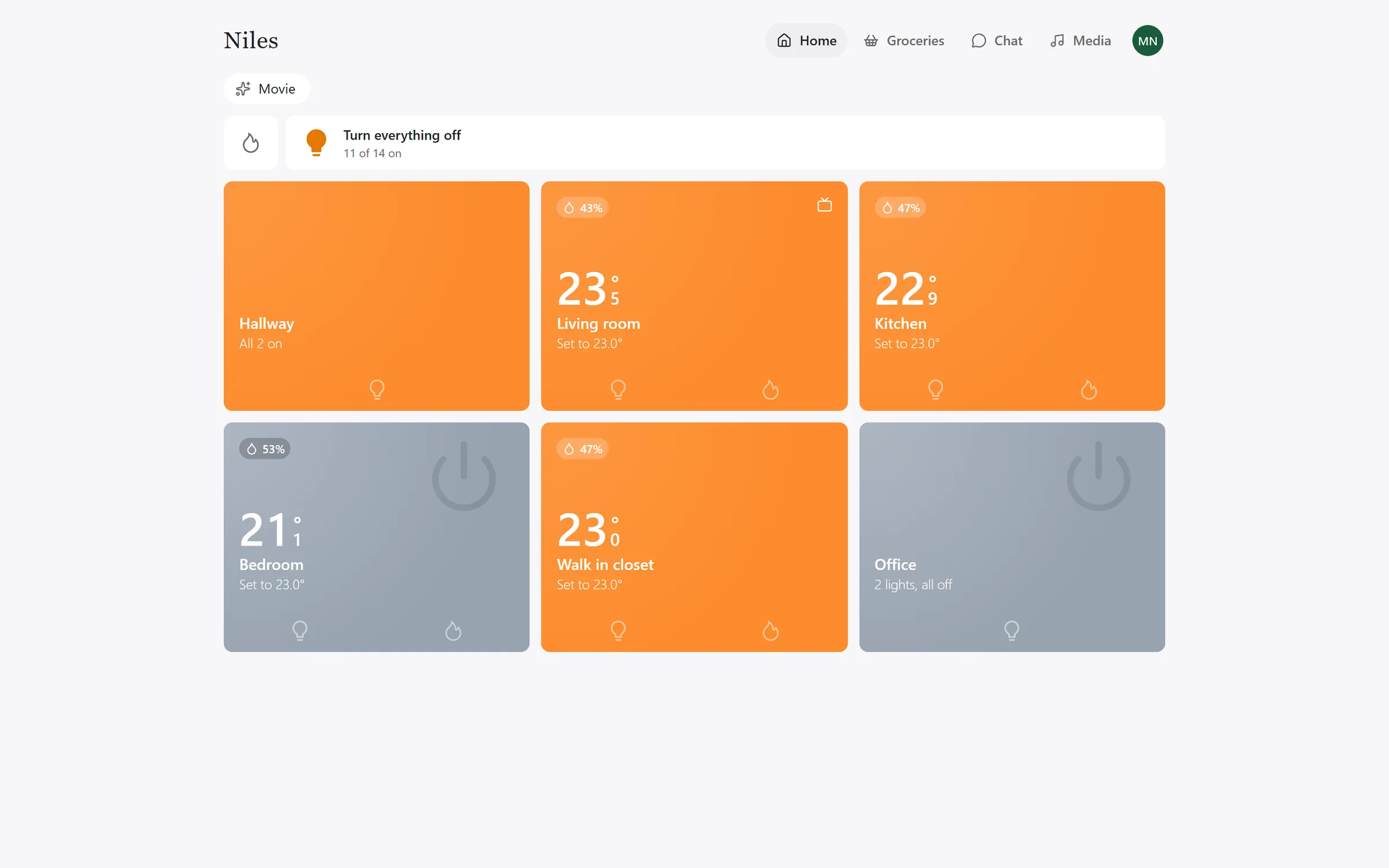Toggle the Bedroom flame heating icon
This screenshot has height=868, width=1389.
453,630
